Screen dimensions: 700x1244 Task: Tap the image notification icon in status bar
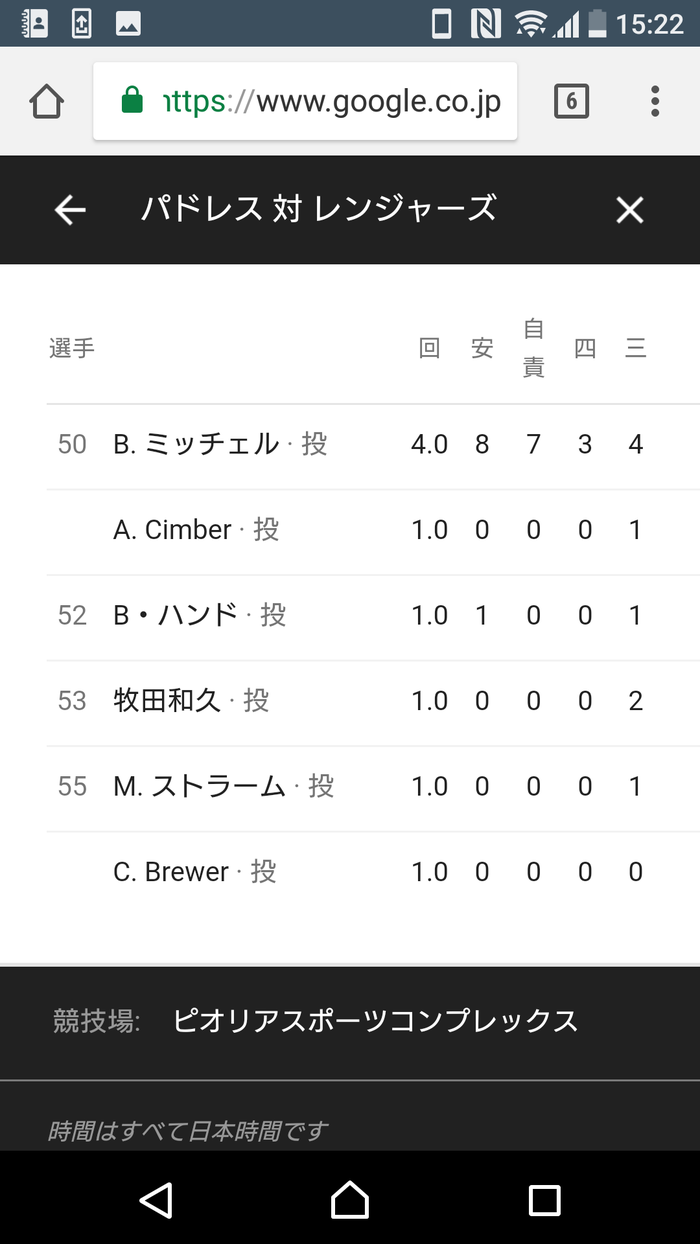pos(128,24)
